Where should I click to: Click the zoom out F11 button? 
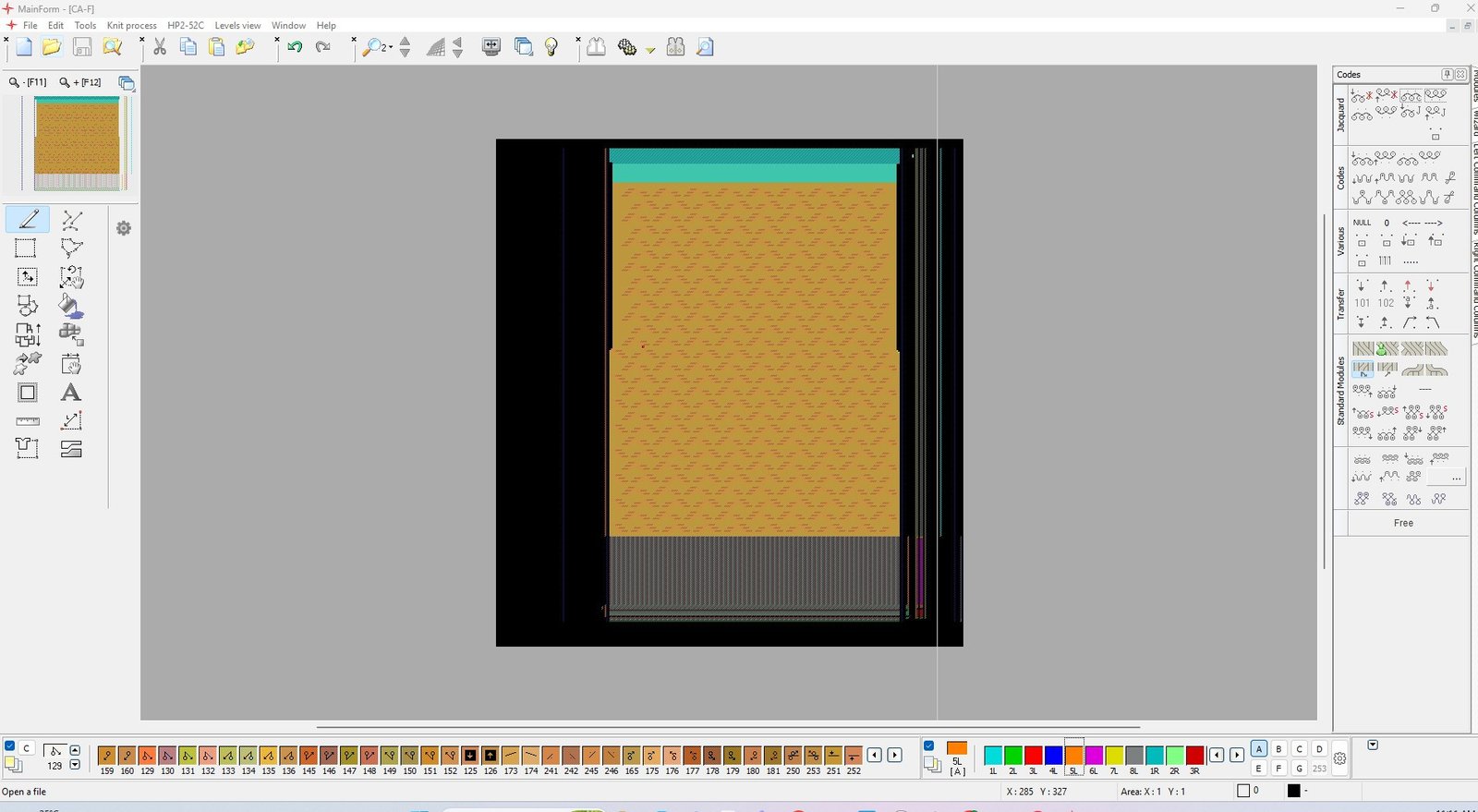click(x=27, y=82)
